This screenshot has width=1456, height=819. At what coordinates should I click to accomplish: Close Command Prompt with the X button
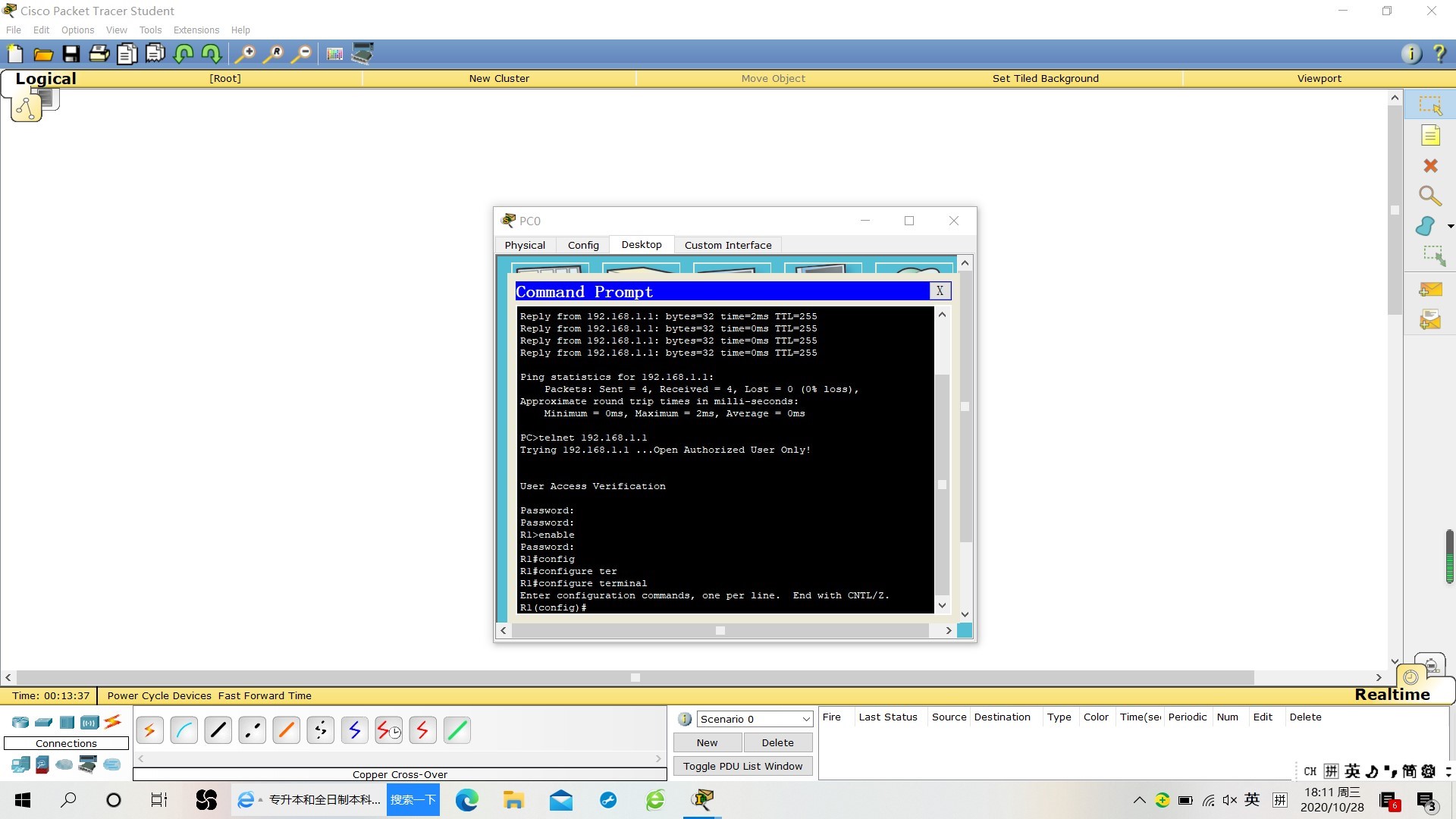tap(940, 290)
